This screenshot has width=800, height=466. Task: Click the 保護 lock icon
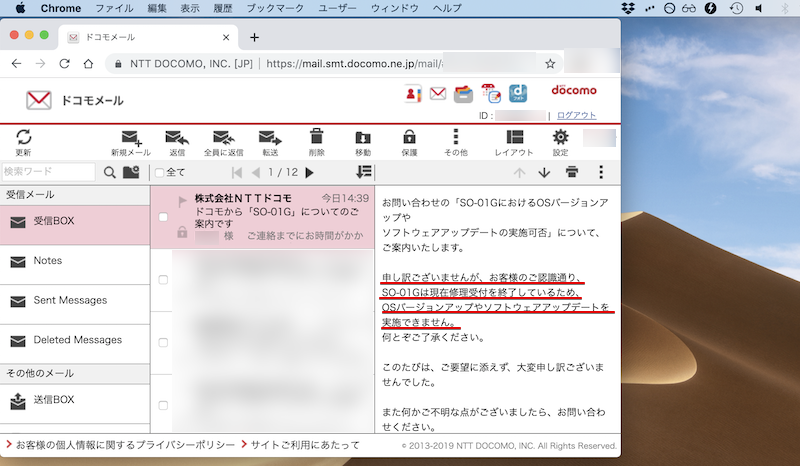pyautogui.click(x=409, y=138)
